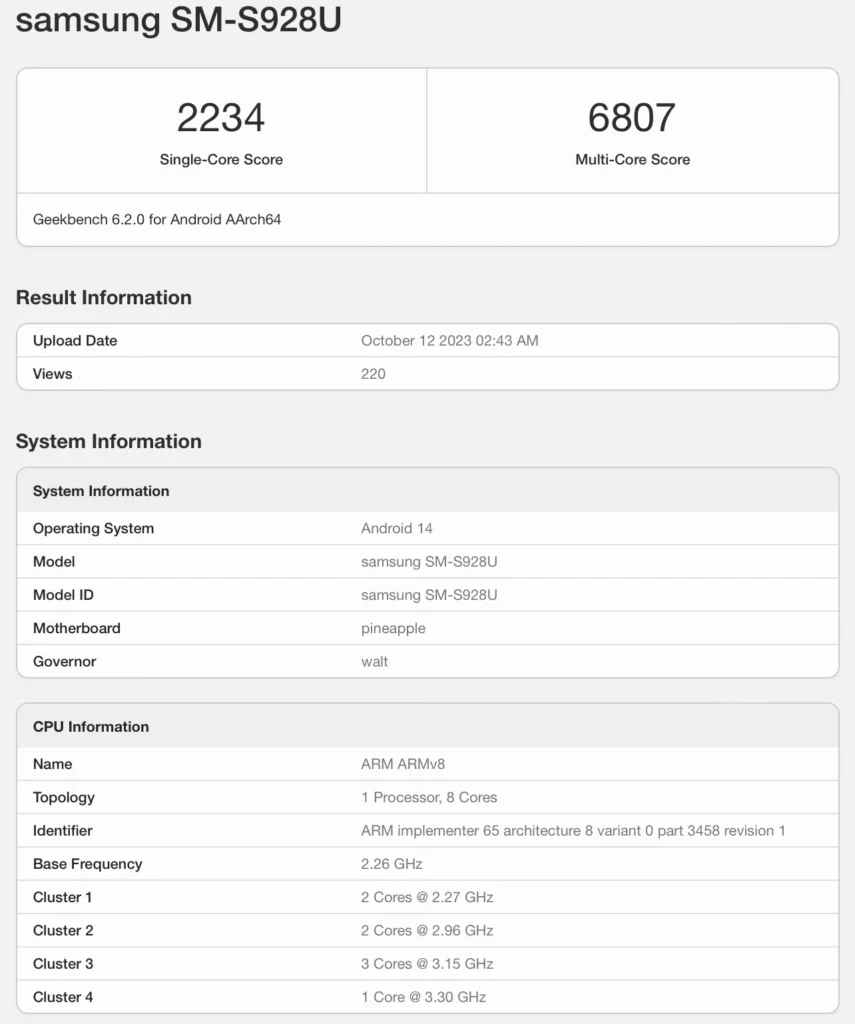Image resolution: width=855 pixels, height=1024 pixels.
Task: Select '2 Cores @ 2.96 GHz' value
Action: click(427, 931)
